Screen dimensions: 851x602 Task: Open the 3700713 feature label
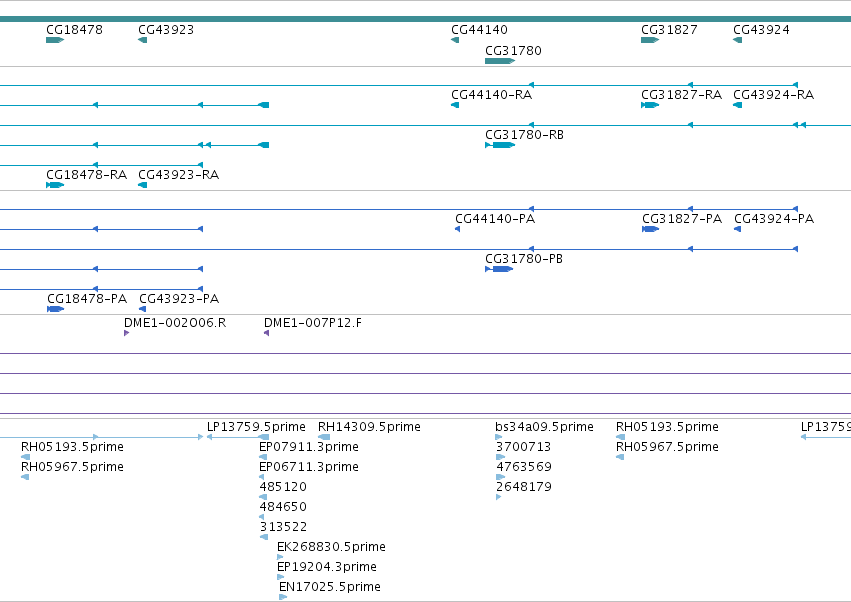[x=524, y=447]
